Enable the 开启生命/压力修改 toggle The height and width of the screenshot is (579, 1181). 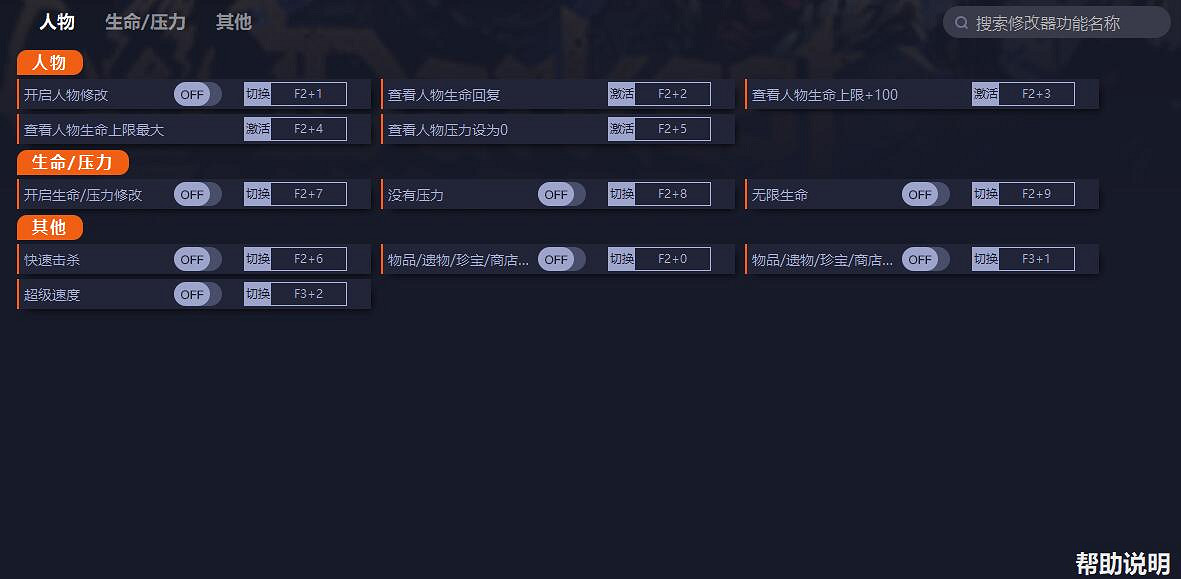tap(196, 194)
